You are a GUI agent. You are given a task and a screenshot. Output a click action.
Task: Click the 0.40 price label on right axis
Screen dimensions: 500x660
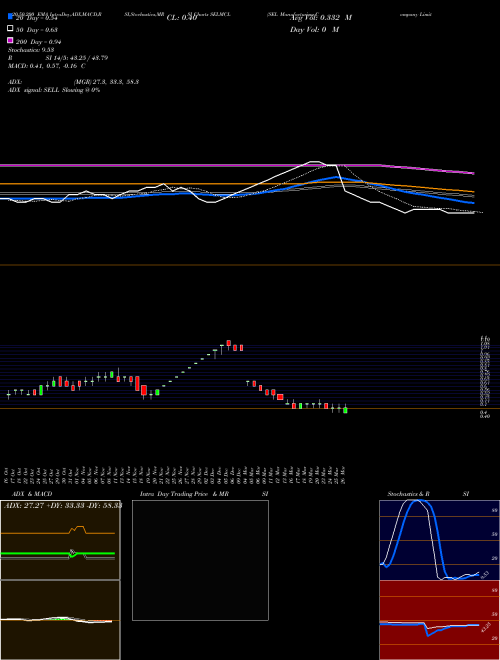coord(485,416)
